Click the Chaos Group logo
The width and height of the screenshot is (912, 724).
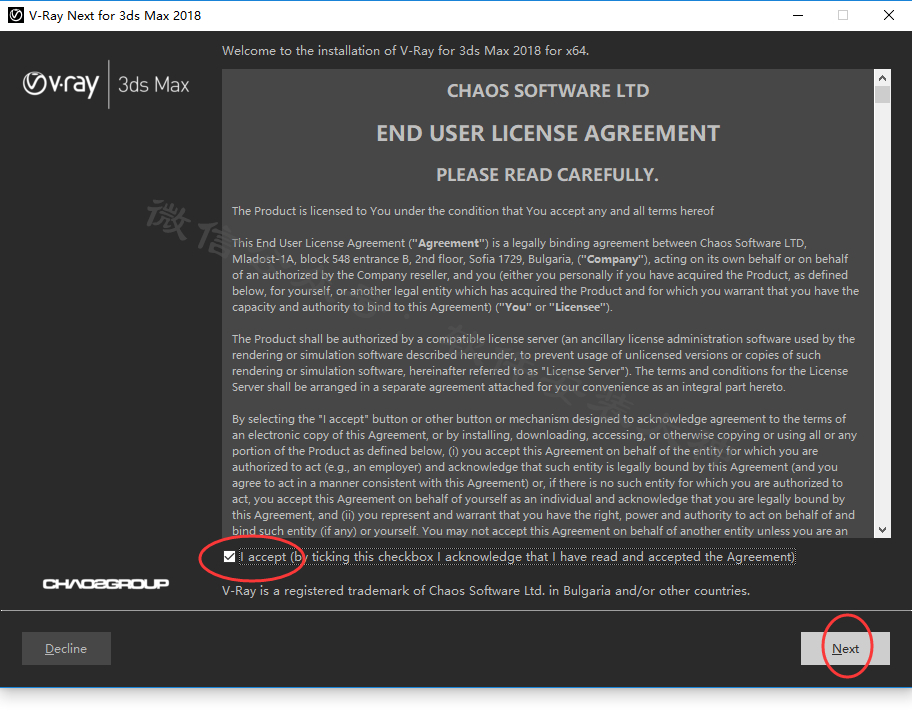(x=106, y=583)
